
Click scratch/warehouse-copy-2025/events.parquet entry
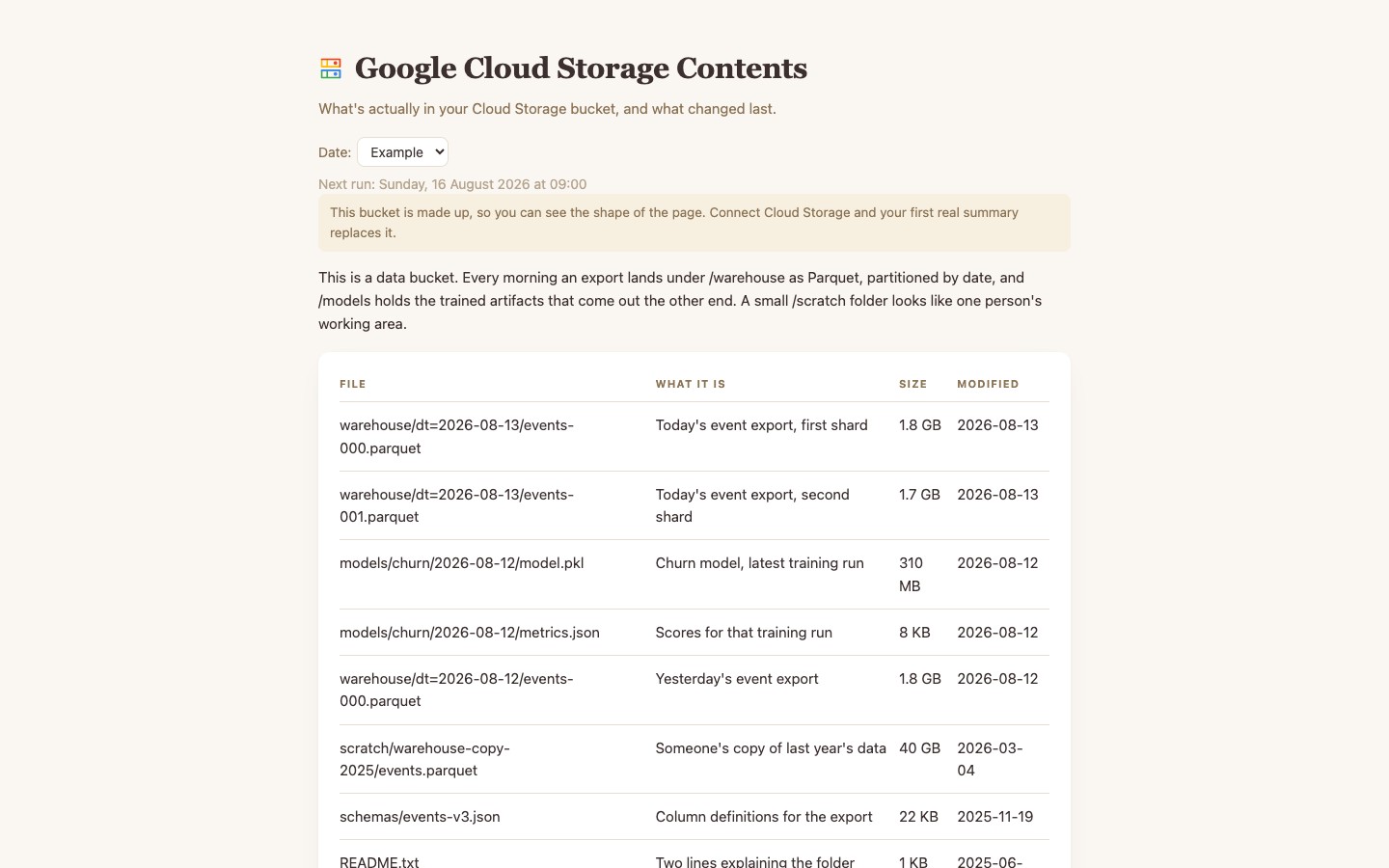[424, 759]
